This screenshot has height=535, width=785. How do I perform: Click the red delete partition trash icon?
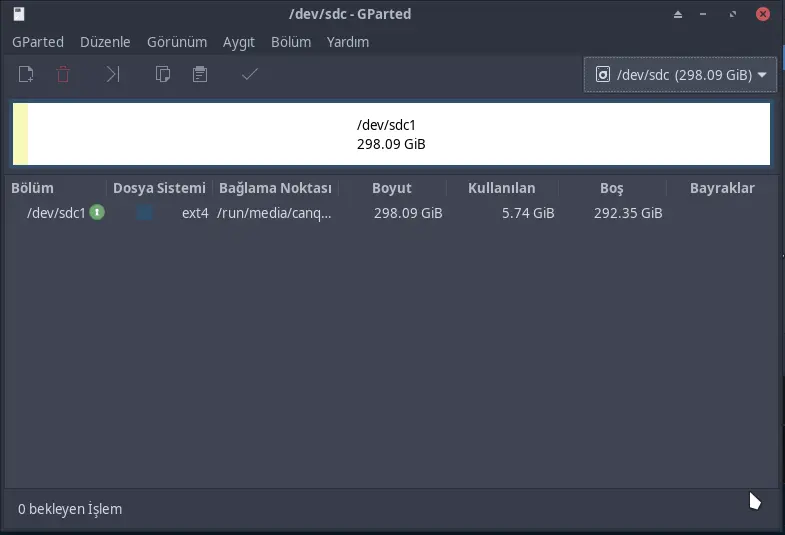63,75
